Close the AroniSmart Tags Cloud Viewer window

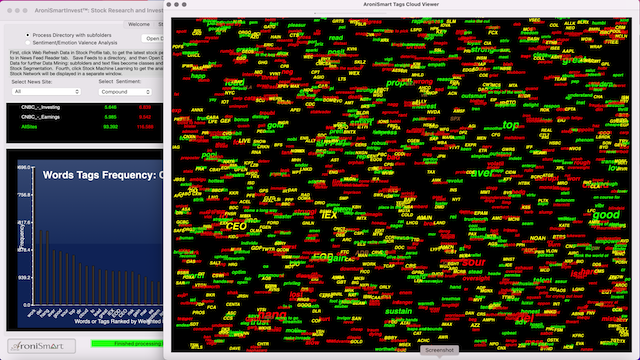coord(169,4)
